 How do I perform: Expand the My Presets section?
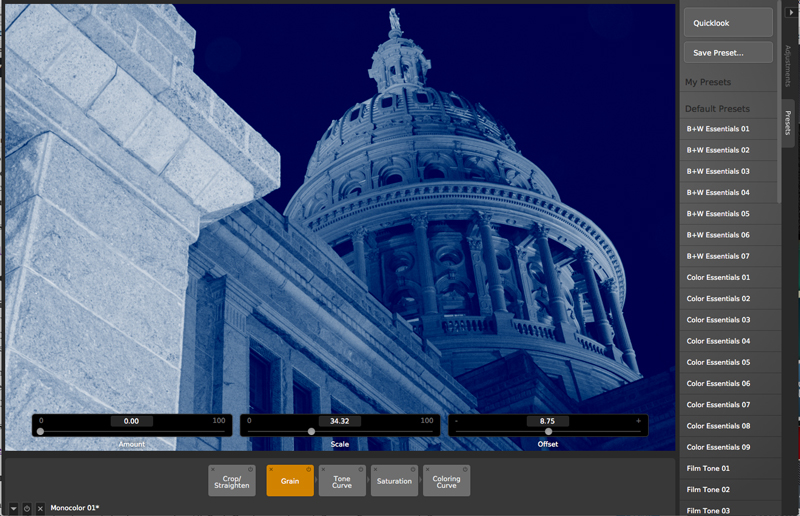pos(708,82)
